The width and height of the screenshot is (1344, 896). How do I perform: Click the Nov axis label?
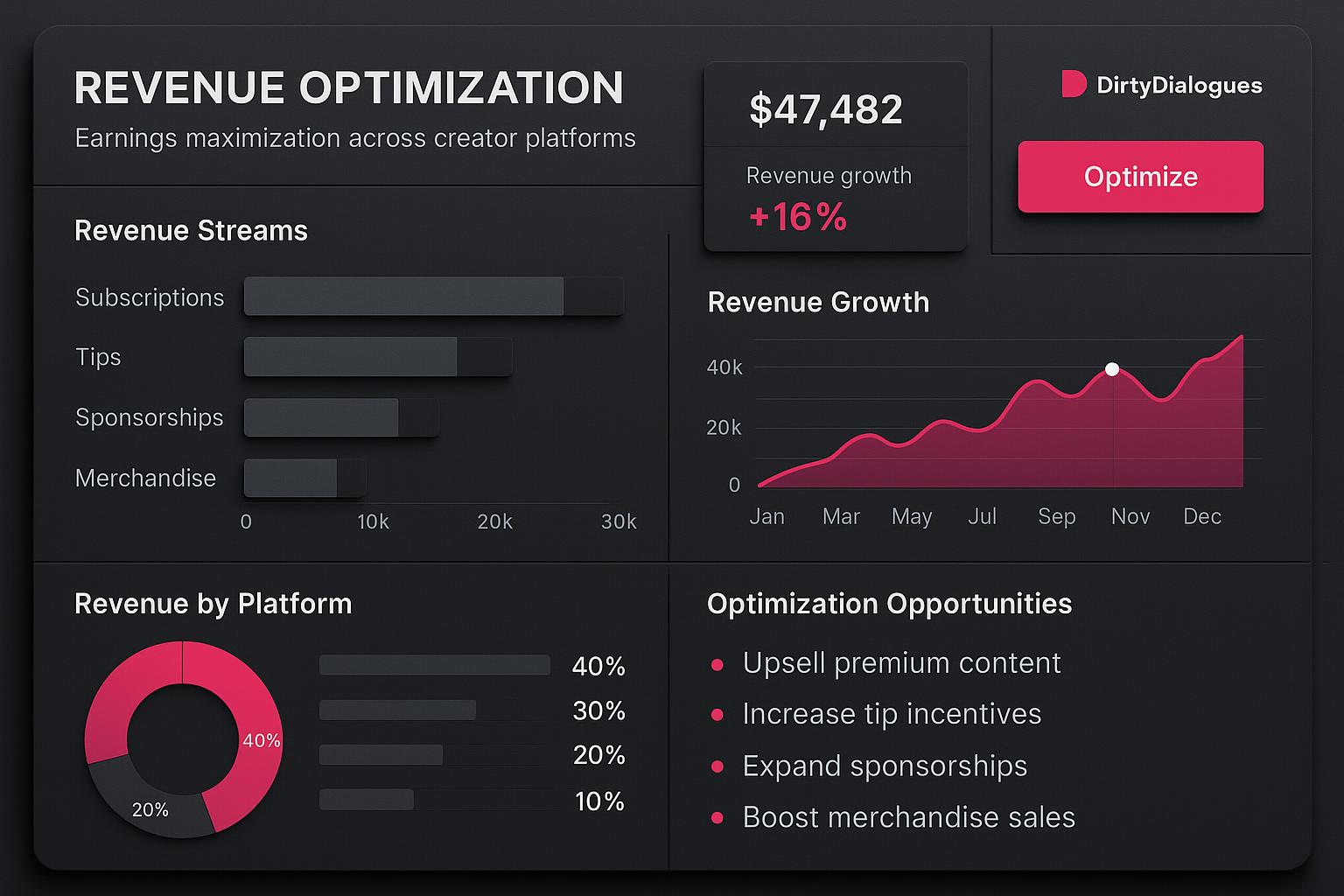(x=1130, y=516)
